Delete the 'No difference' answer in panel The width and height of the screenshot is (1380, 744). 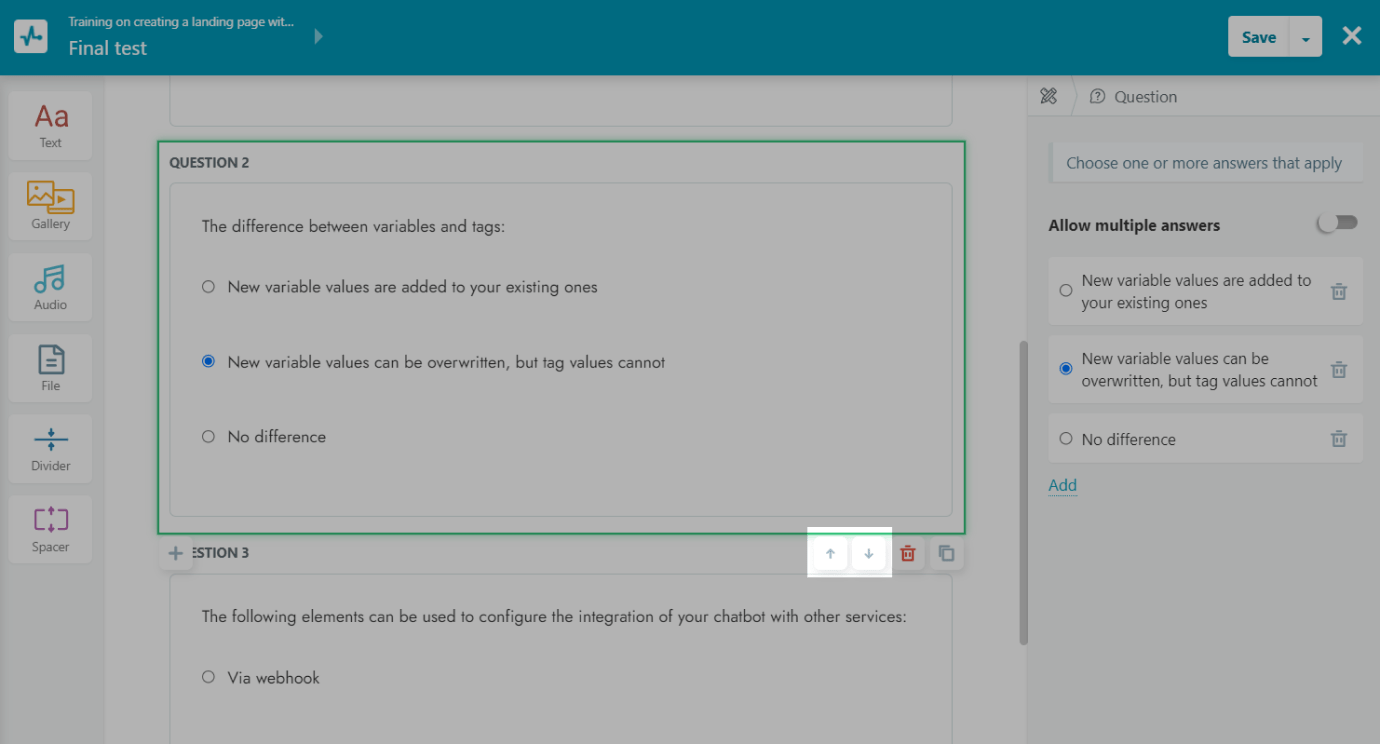(x=1339, y=439)
